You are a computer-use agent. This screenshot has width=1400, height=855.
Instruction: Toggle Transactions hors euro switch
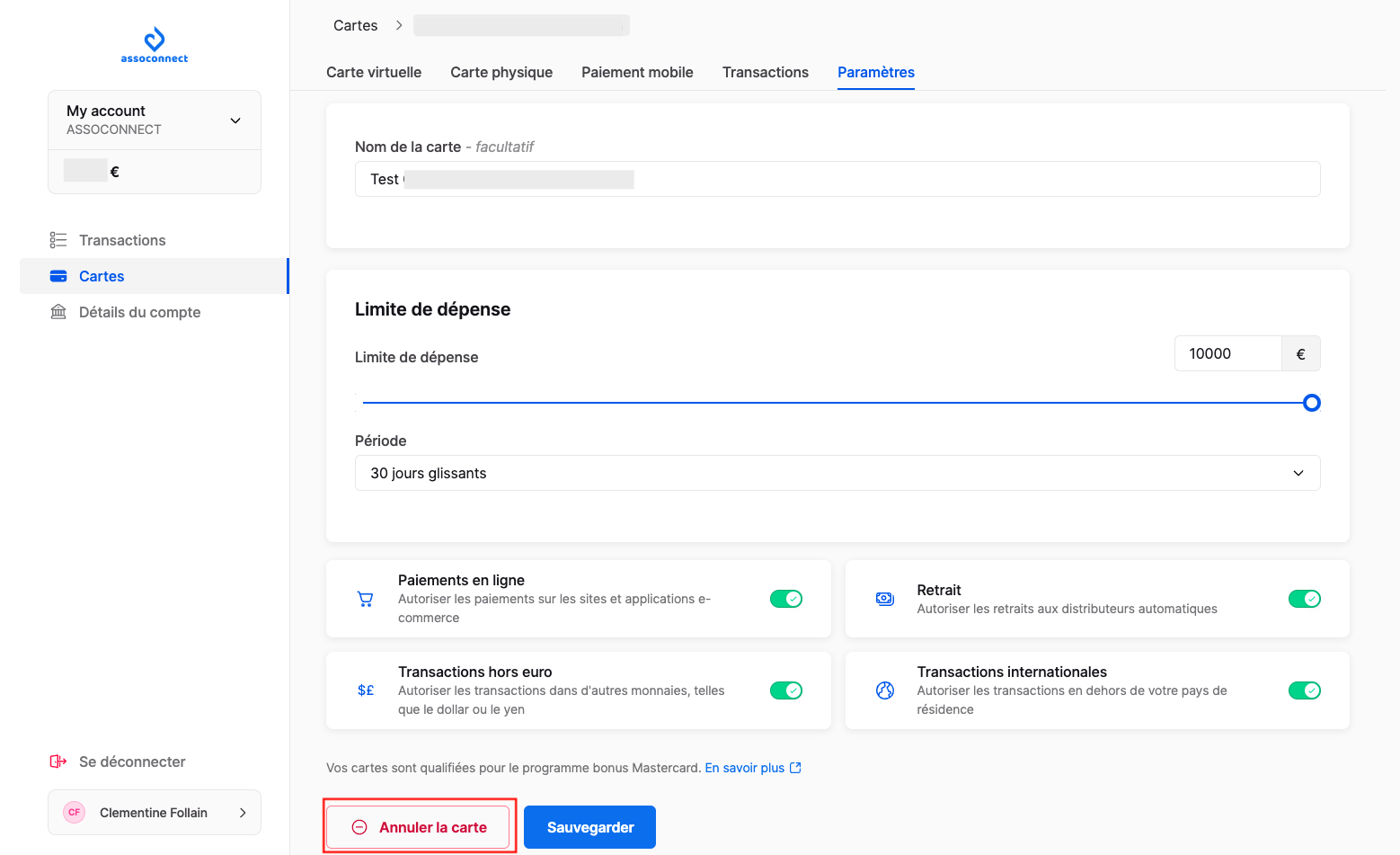tap(786, 690)
